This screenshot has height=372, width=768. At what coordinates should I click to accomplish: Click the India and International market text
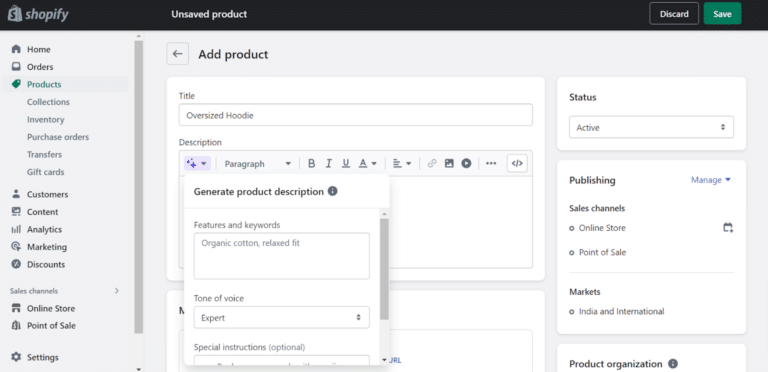pyautogui.click(x=622, y=311)
